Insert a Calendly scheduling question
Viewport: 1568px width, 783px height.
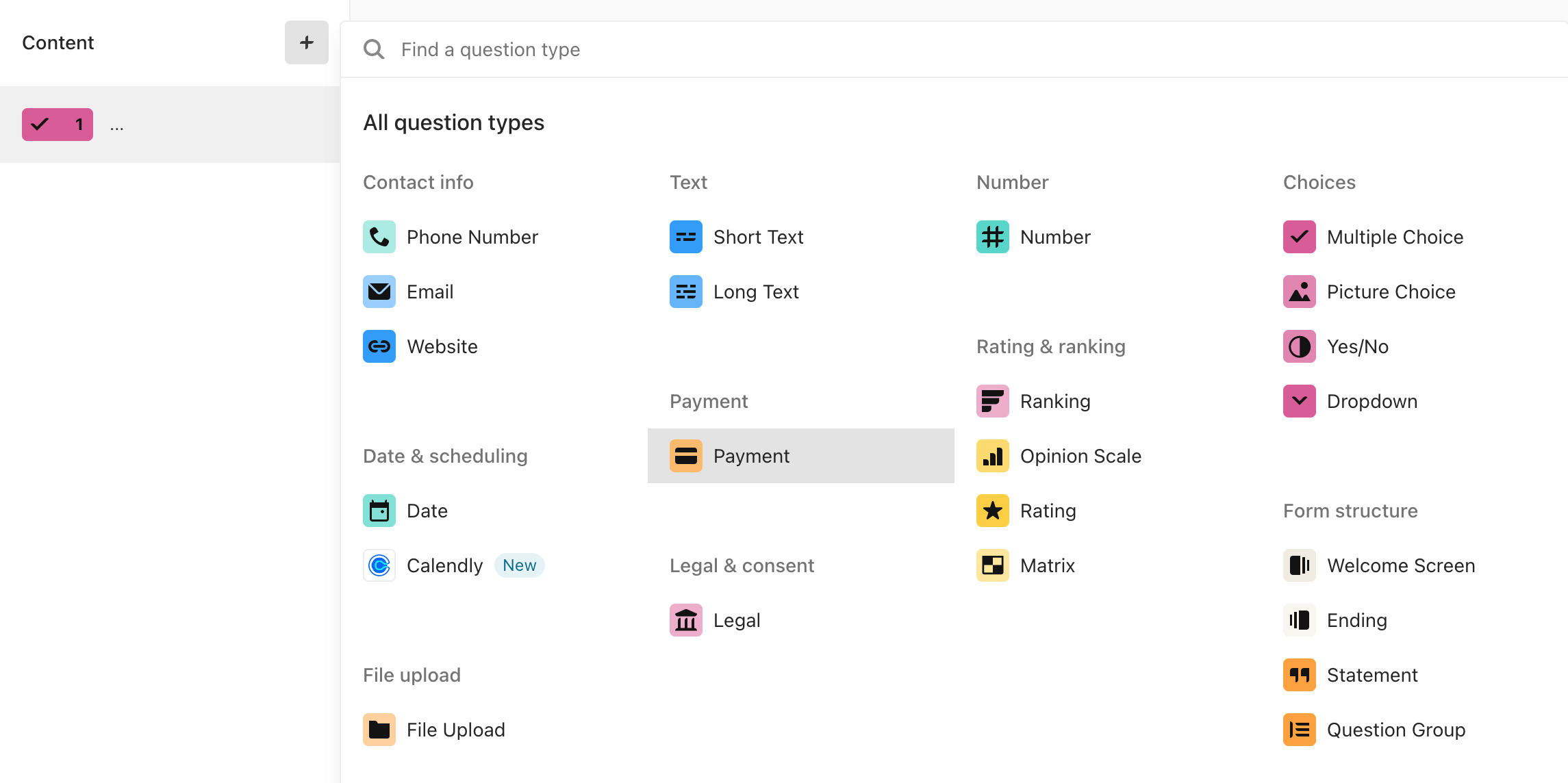[494, 565]
